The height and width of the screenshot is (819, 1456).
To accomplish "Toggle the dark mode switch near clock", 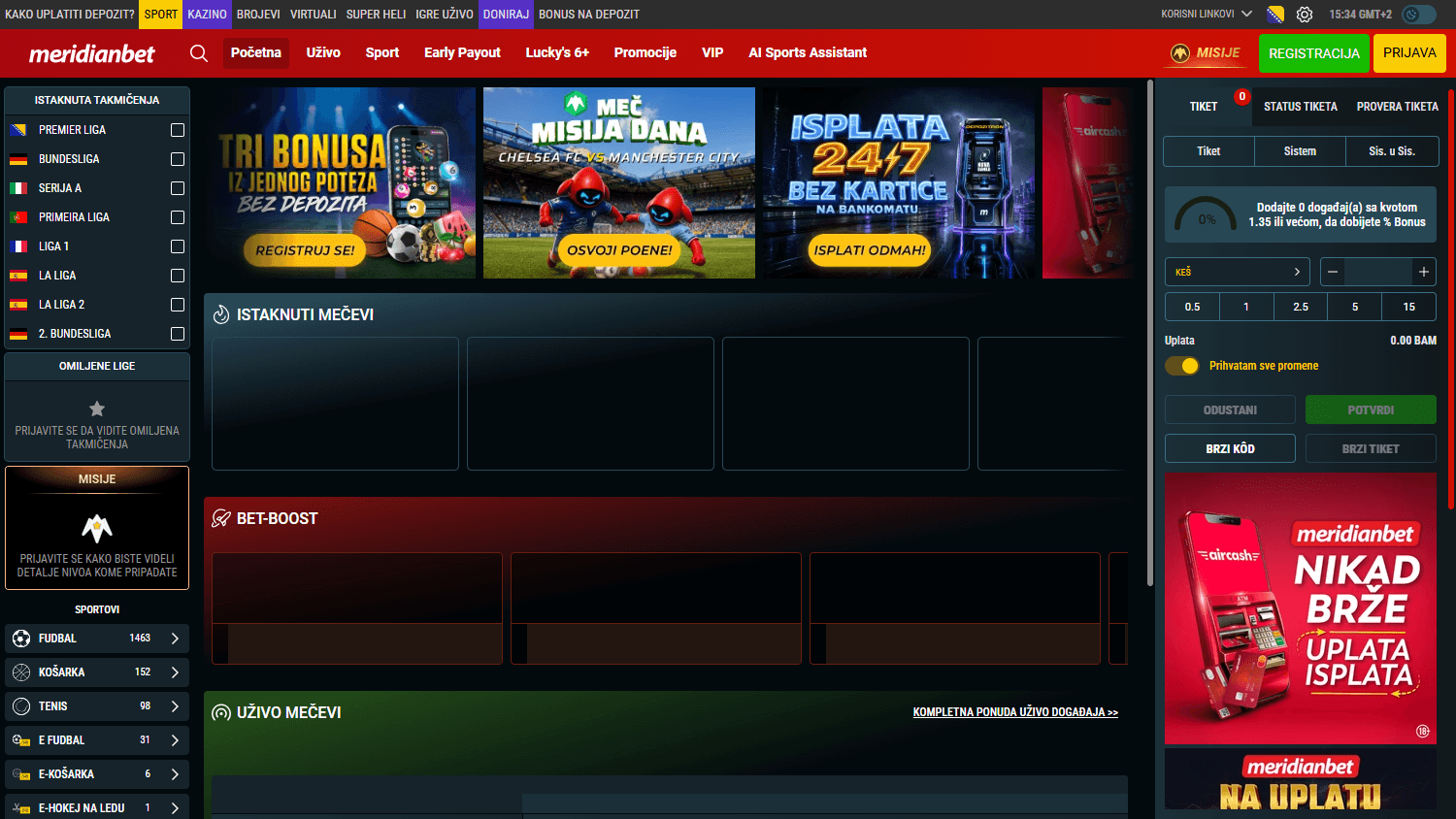I will [1419, 15].
